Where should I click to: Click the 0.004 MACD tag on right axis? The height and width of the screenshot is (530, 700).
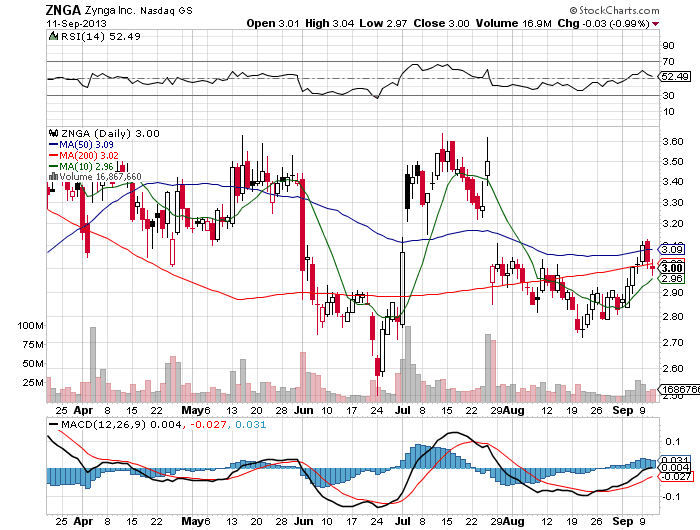pyautogui.click(x=675, y=467)
